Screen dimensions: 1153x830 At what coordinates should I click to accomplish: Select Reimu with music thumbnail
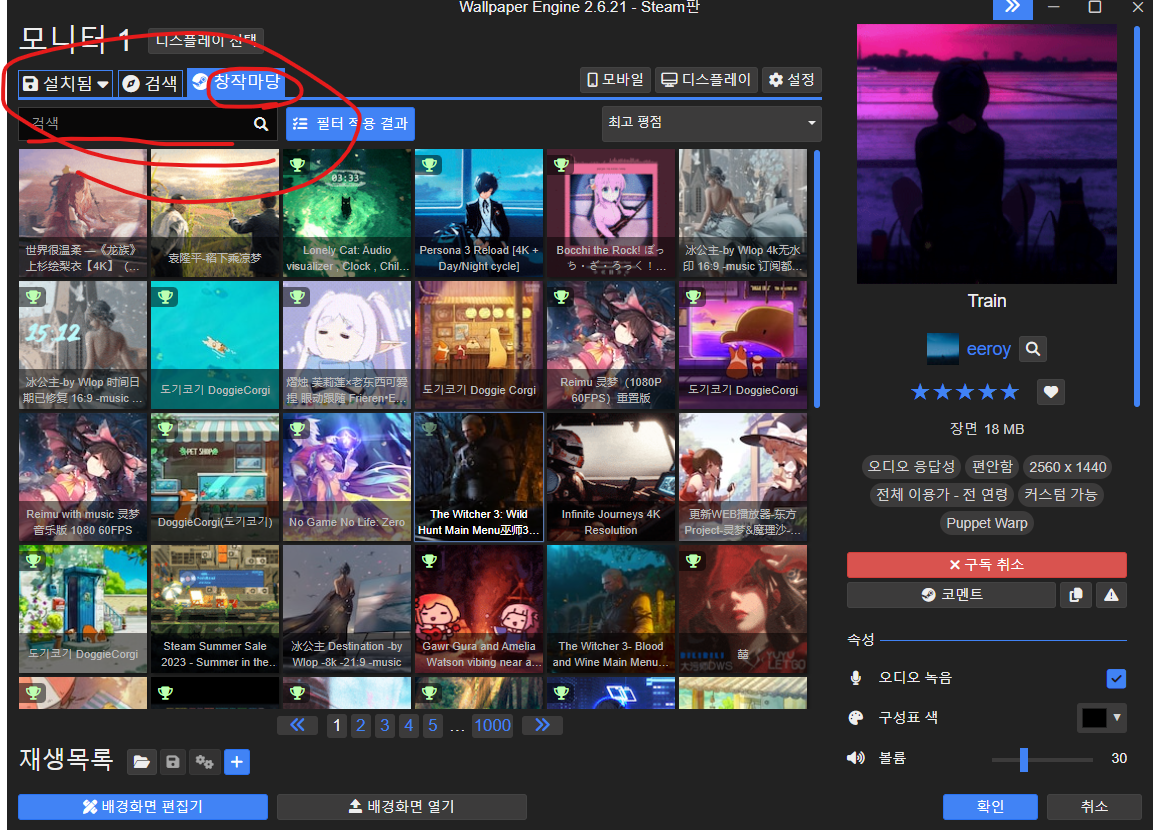[82, 477]
